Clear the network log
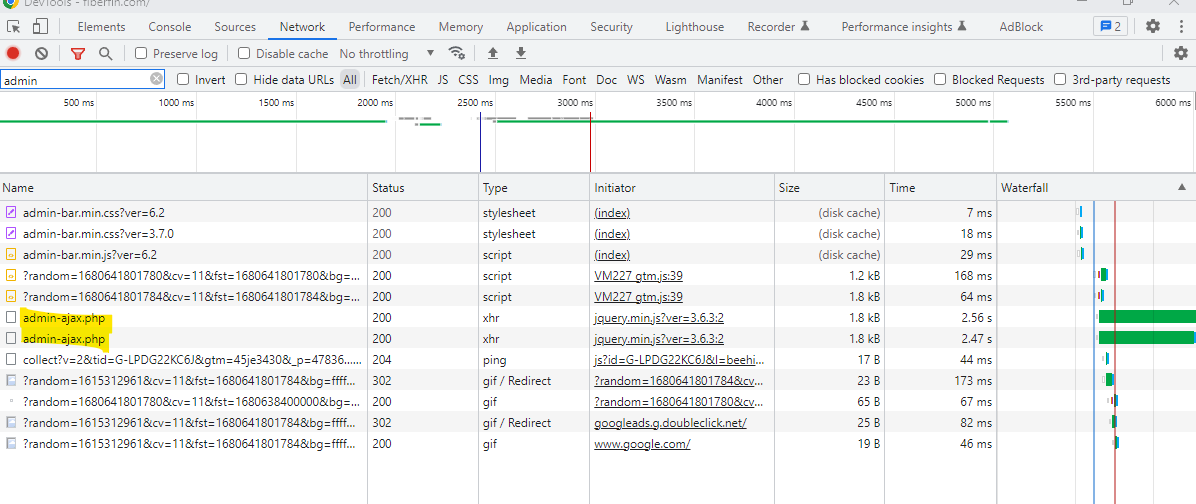 [x=42, y=53]
